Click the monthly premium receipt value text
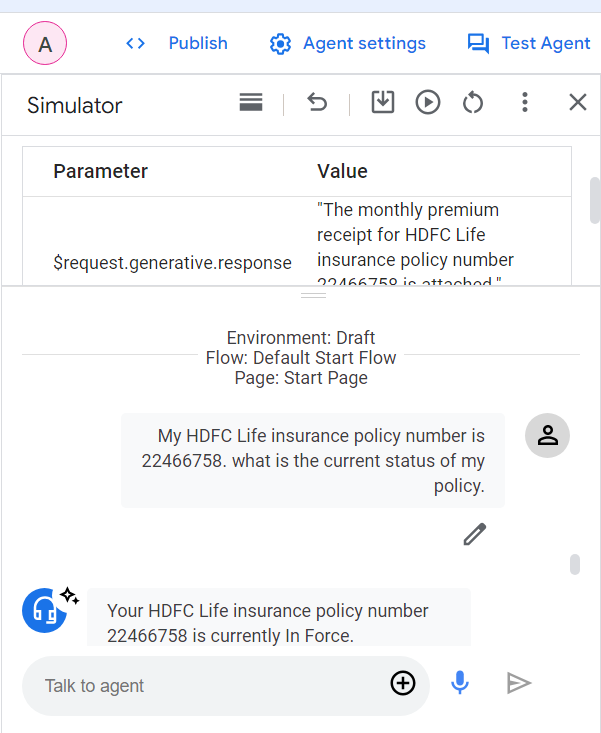The height and width of the screenshot is (733, 601). [415, 245]
